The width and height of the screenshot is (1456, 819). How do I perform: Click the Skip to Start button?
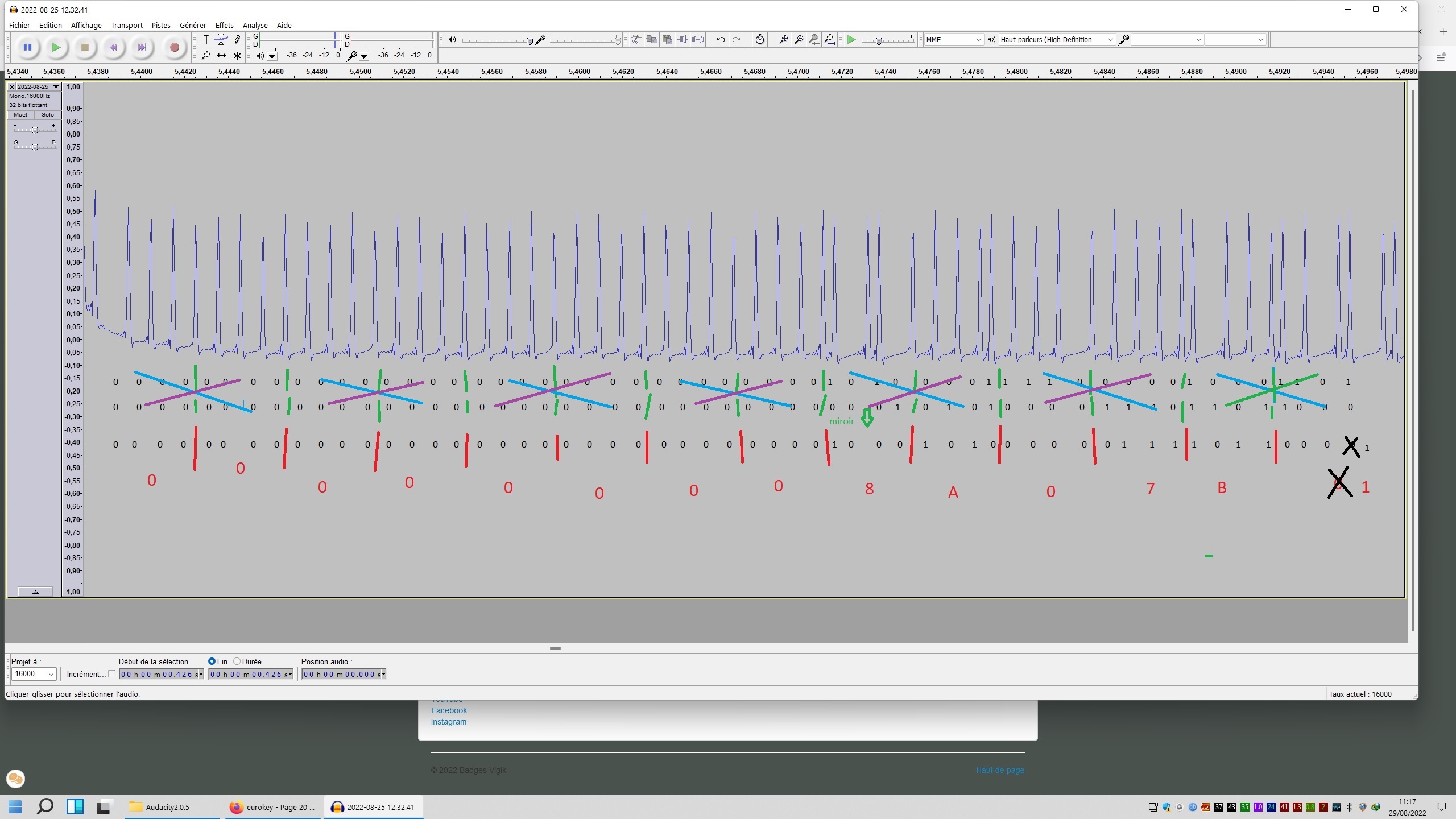pyautogui.click(x=113, y=48)
